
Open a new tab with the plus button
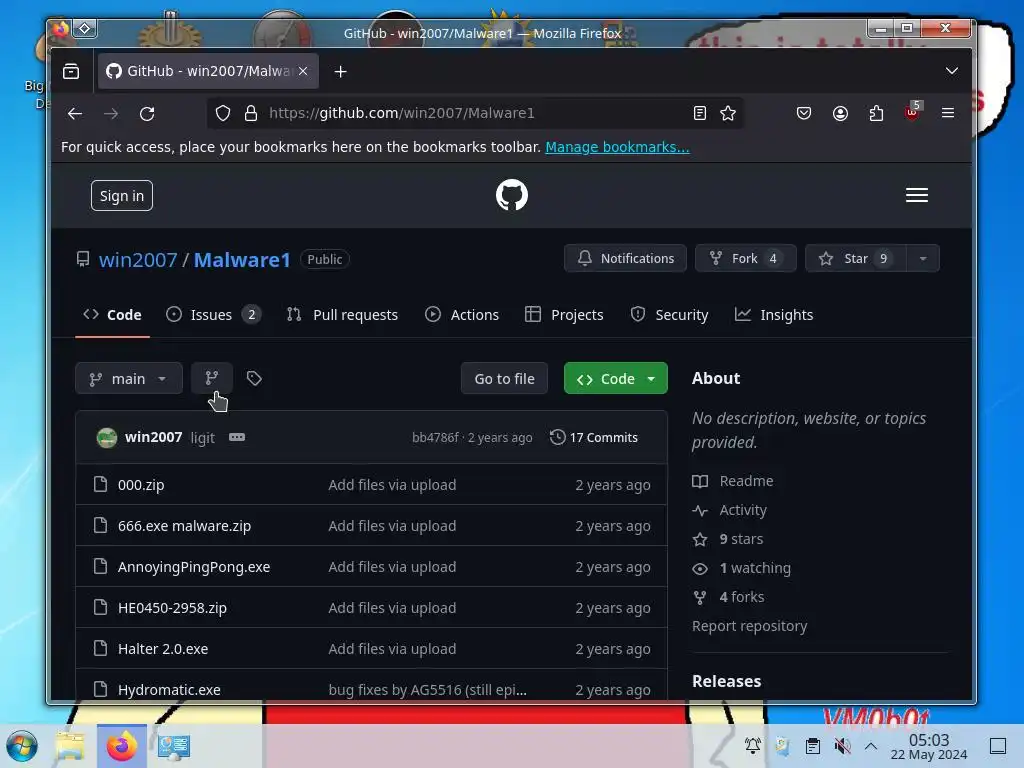340,71
